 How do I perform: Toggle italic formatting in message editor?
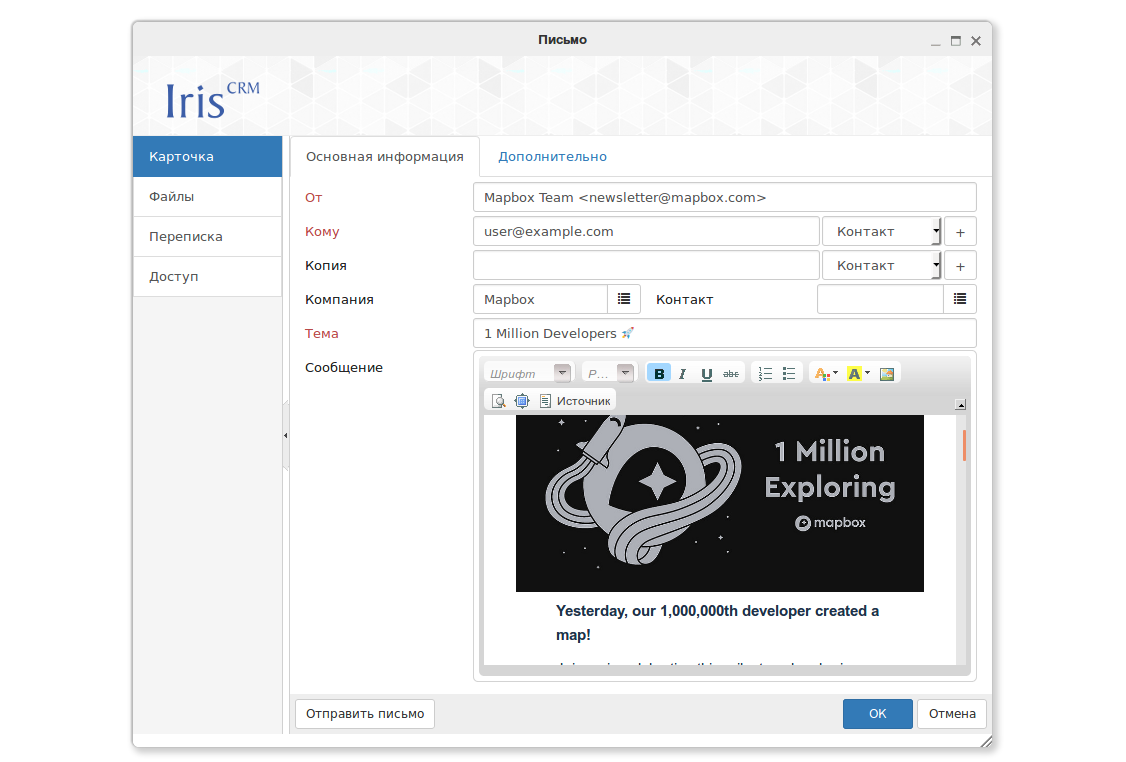[682, 373]
